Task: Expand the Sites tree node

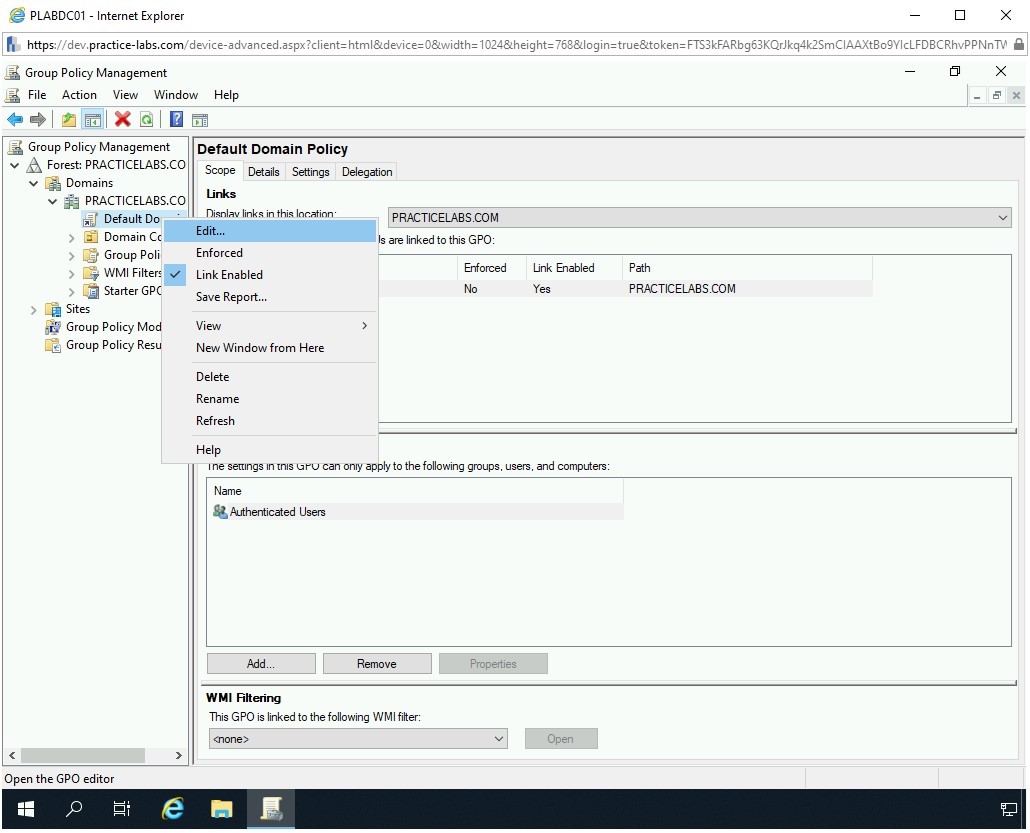Action: coord(35,310)
